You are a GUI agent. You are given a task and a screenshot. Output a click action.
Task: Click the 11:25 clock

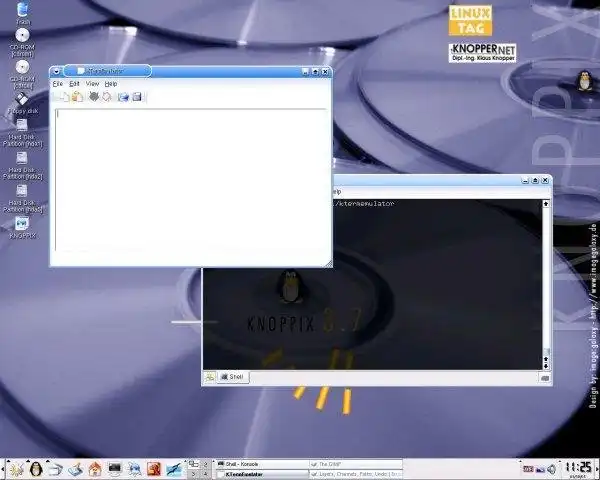click(578, 468)
